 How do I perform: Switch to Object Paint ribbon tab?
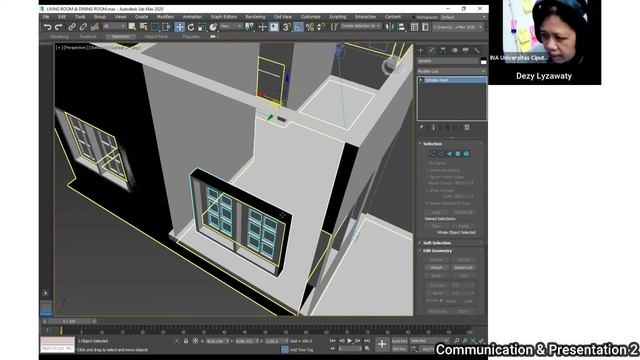pos(156,37)
